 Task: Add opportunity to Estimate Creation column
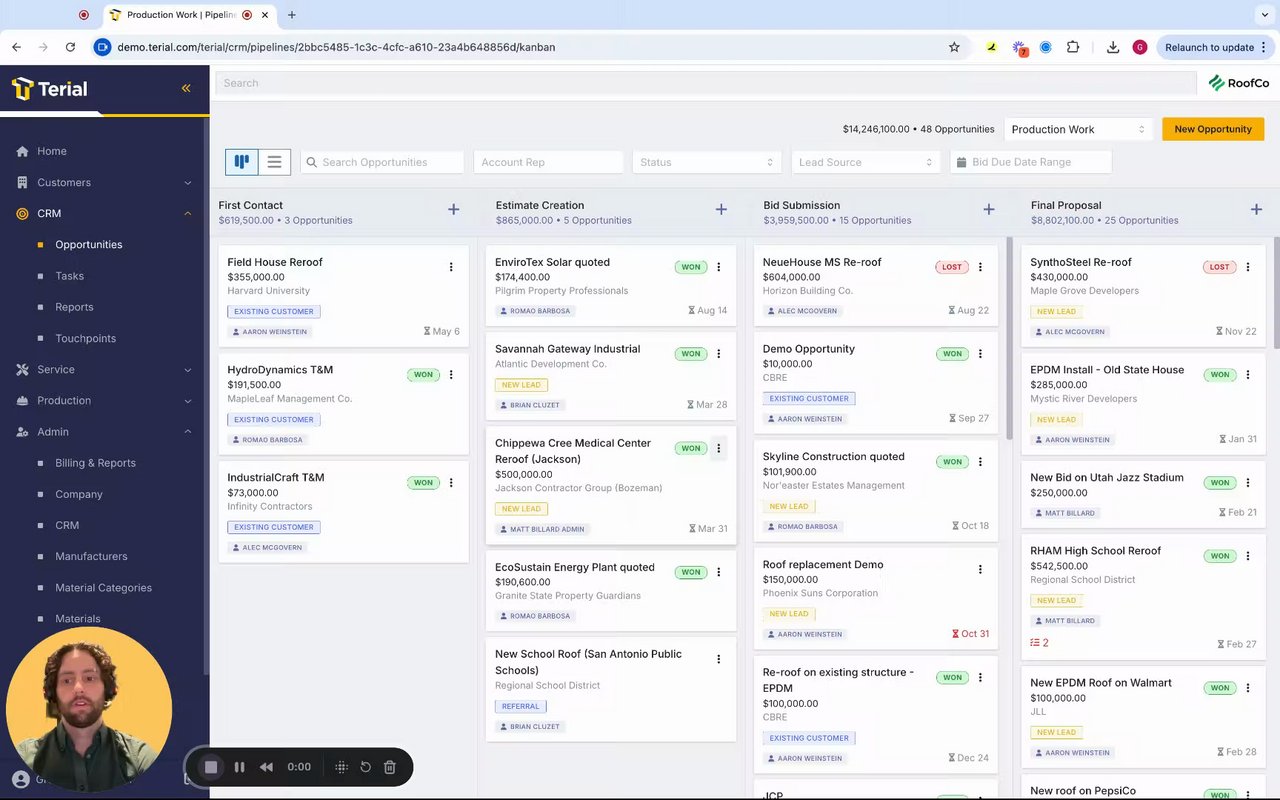point(721,209)
